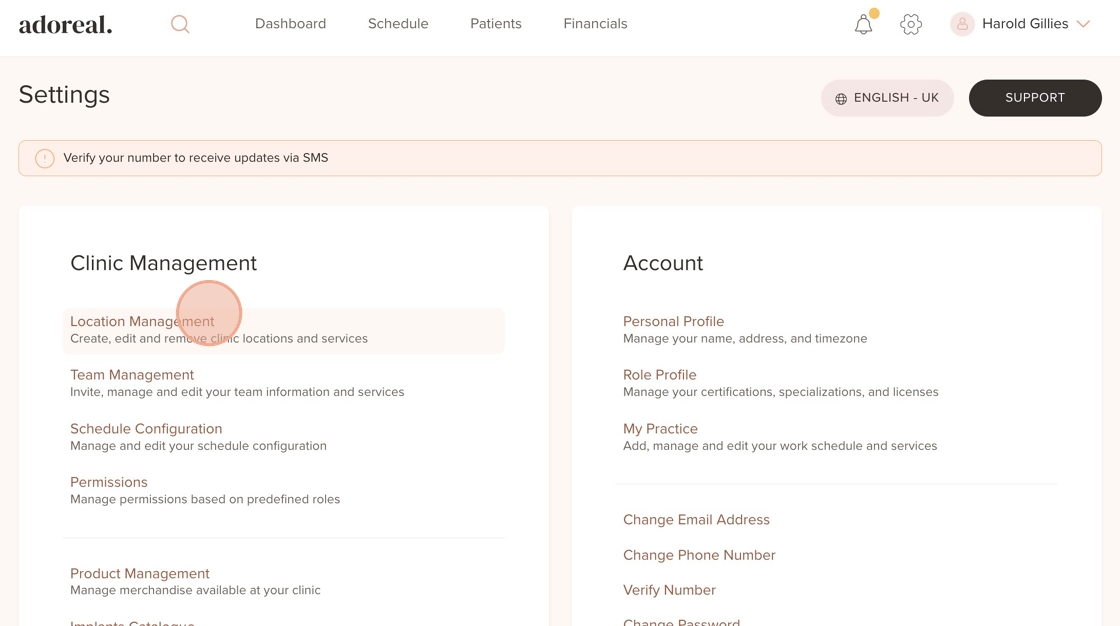
Task: Click the SMS verification warning icon
Action: click(45, 158)
